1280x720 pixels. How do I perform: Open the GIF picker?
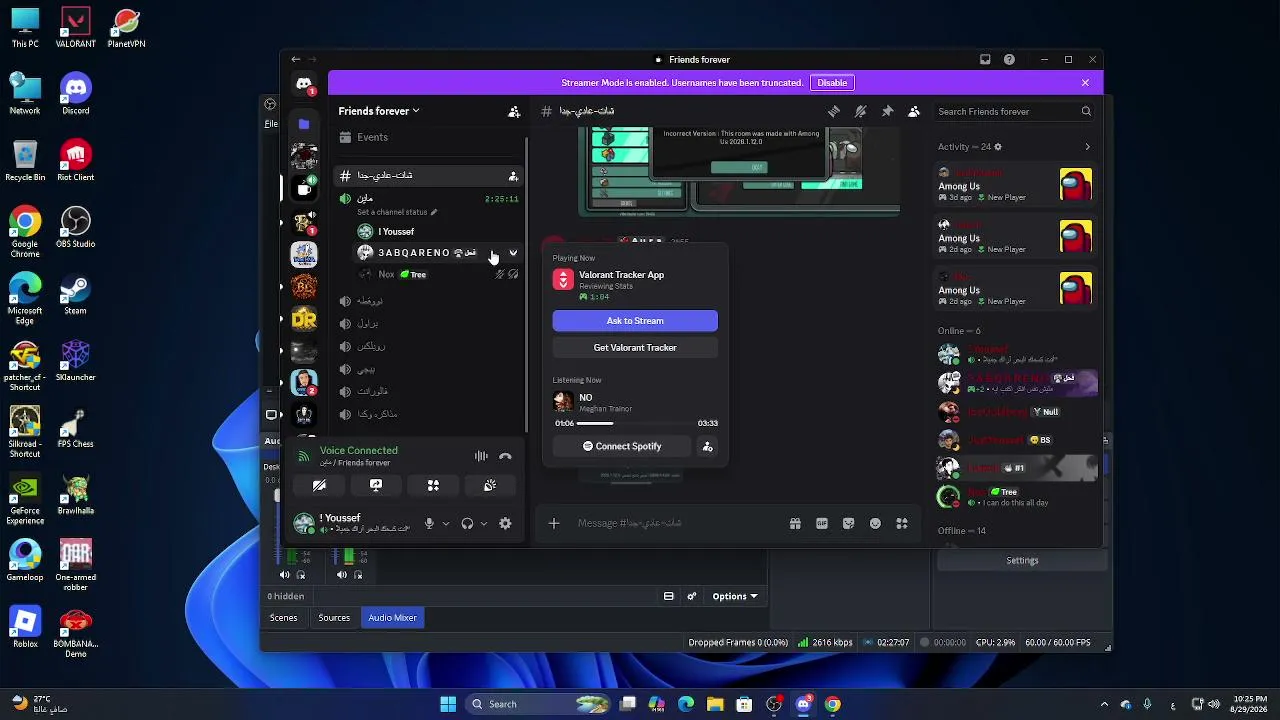pyautogui.click(x=822, y=523)
